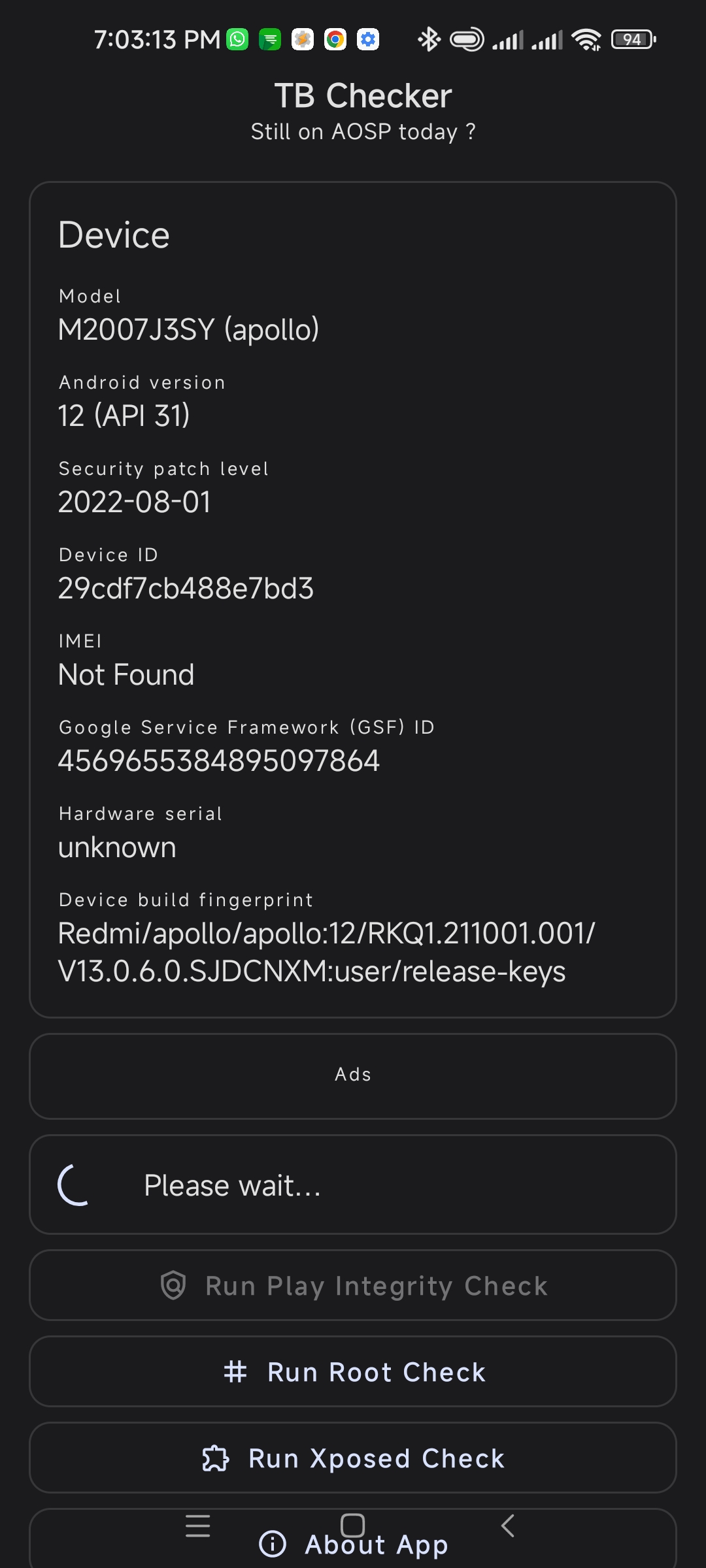Viewport: 706px width, 1568px height.
Task: Tap the Chrome notification icon in status bar
Action: (335, 40)
